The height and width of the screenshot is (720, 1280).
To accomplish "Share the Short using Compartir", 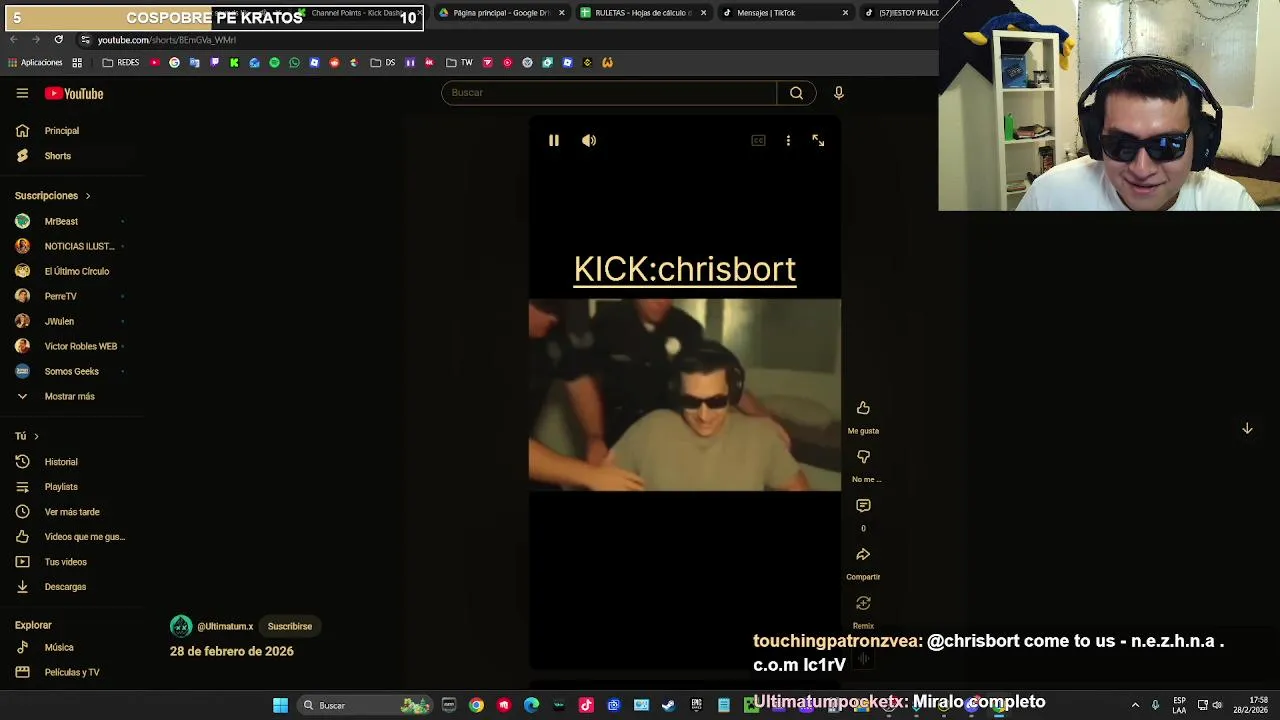I will [x=863, y=555].
